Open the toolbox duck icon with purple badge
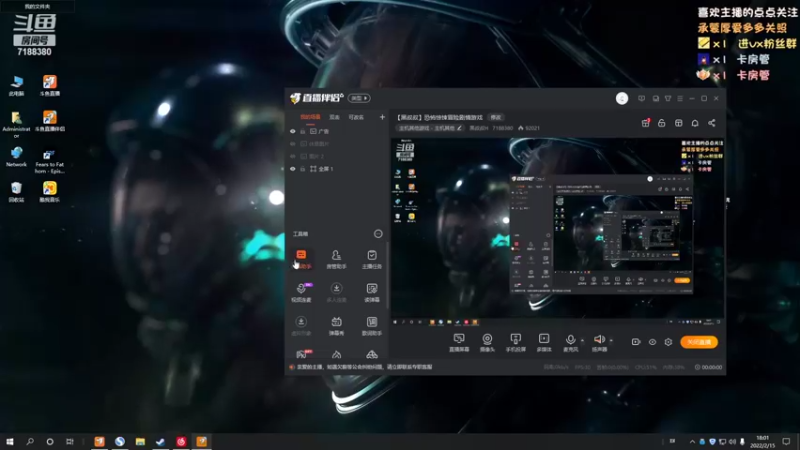The width and height of the screenshot is (800, 450). click(302, 292)
